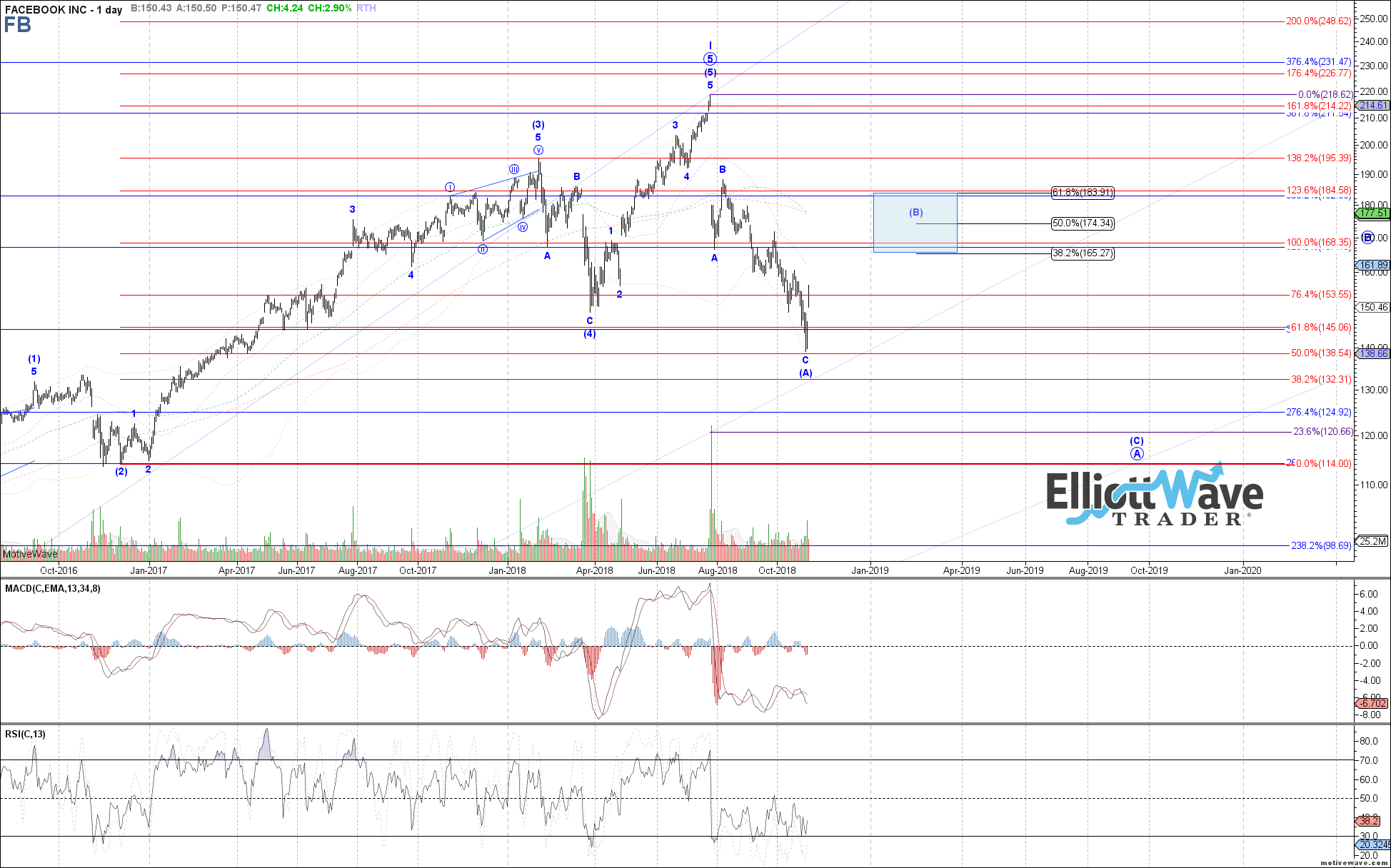Click the 38.2 RSI value tag

pyautogui.click(x=1369, y=821)
